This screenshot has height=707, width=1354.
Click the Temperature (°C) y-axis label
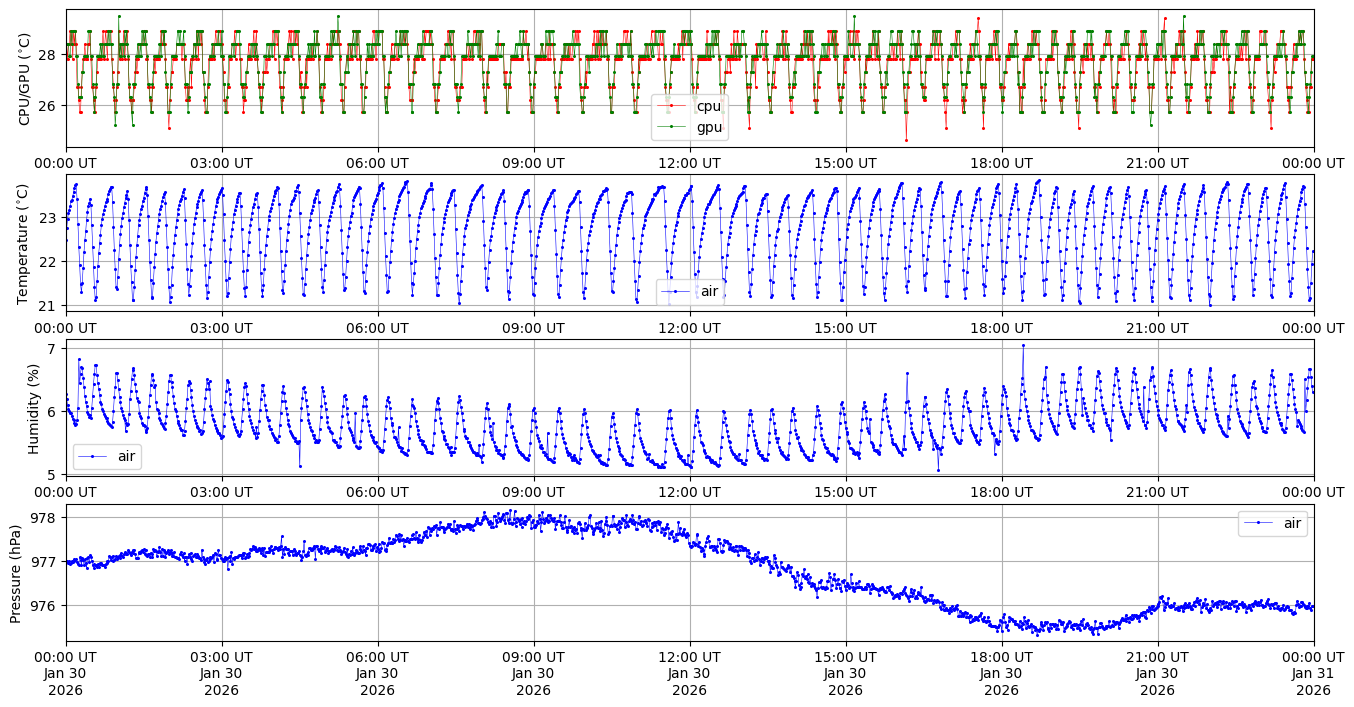[25, 242]
